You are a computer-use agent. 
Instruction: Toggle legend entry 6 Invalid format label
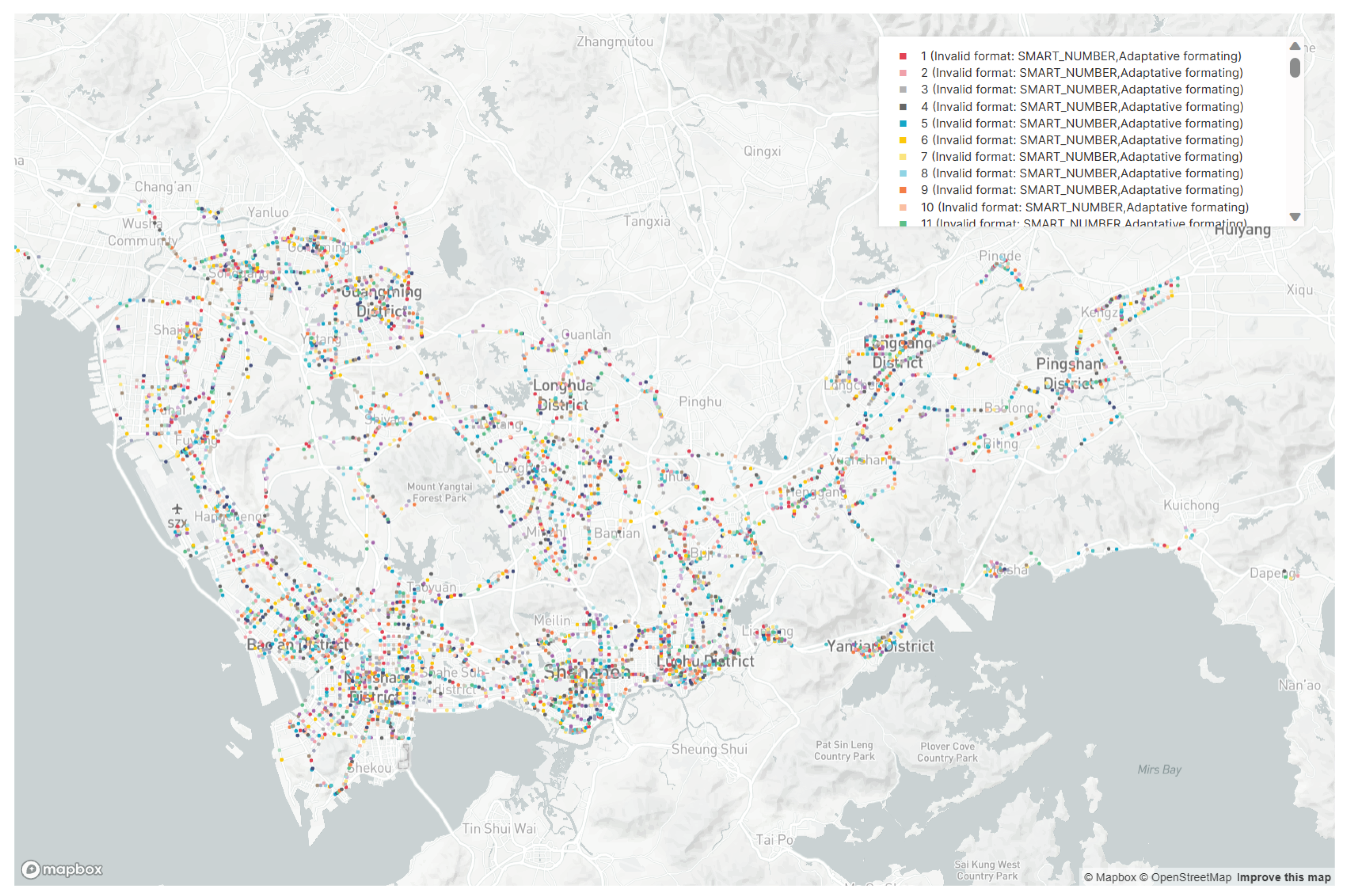(1081, 140)
